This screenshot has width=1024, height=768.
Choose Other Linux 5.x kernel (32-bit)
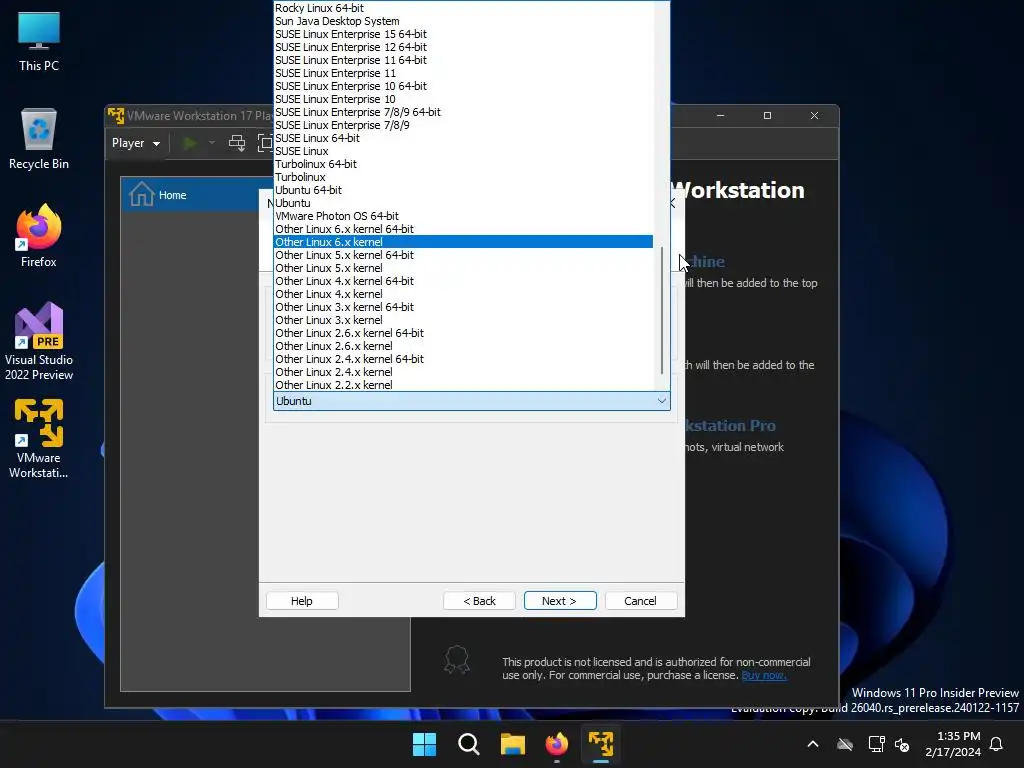tap(463, 268)
